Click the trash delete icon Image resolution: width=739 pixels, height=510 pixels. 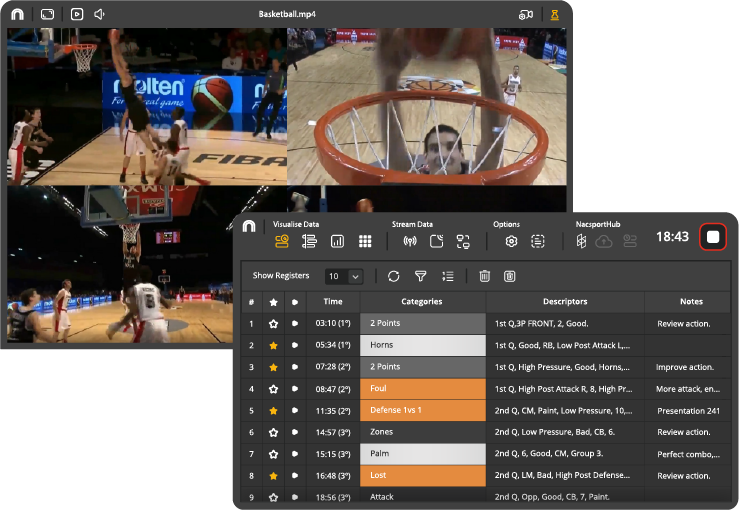click(x=484, y=276)
